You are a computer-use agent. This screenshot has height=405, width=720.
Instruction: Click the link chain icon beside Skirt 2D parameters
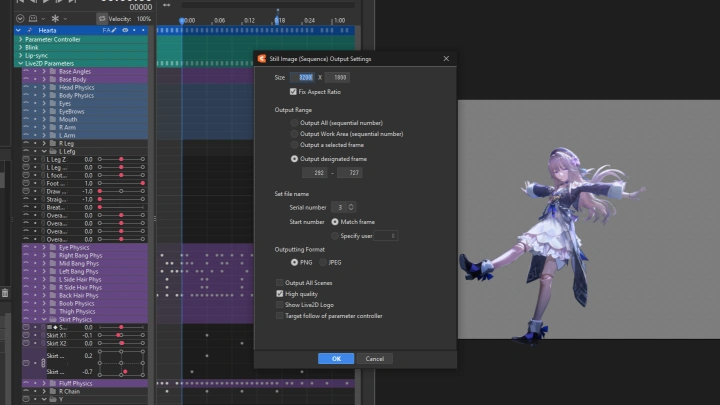pos(43,363)
